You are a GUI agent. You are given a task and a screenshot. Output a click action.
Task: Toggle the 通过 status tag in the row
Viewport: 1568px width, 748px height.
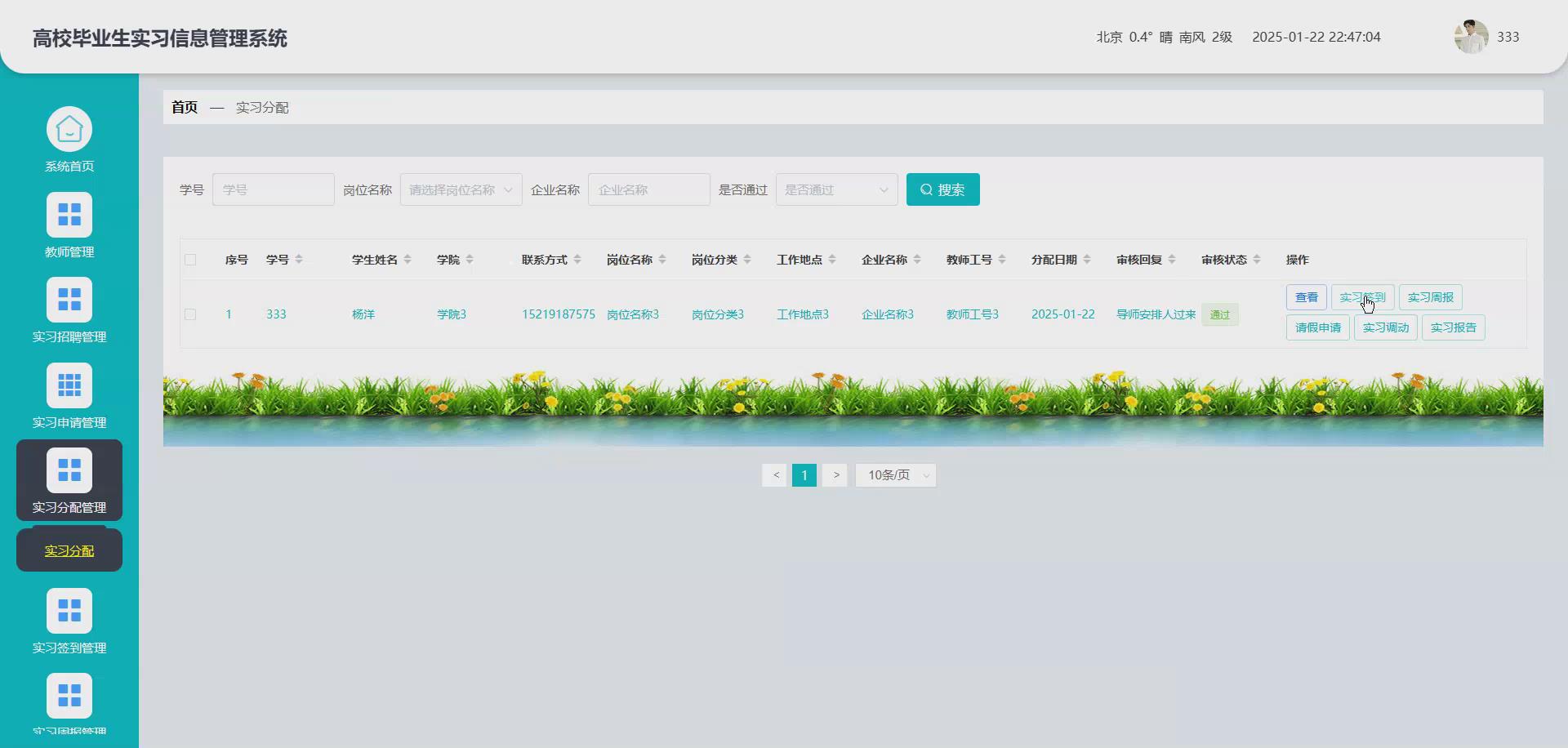click(1219, 314)
